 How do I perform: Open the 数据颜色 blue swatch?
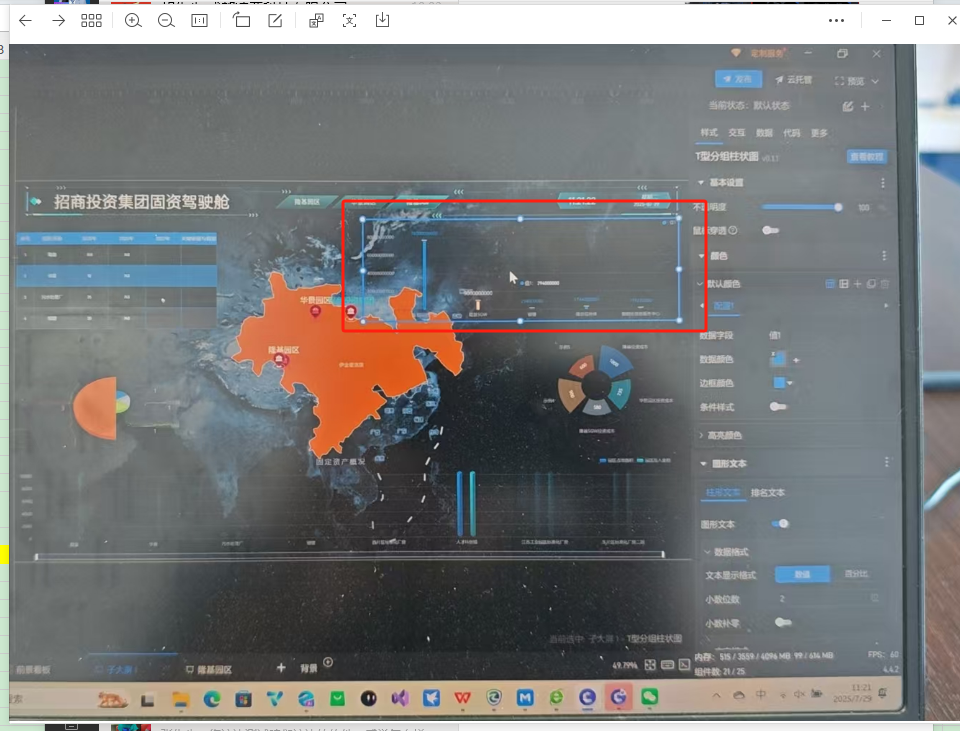[x=778, y=359]
